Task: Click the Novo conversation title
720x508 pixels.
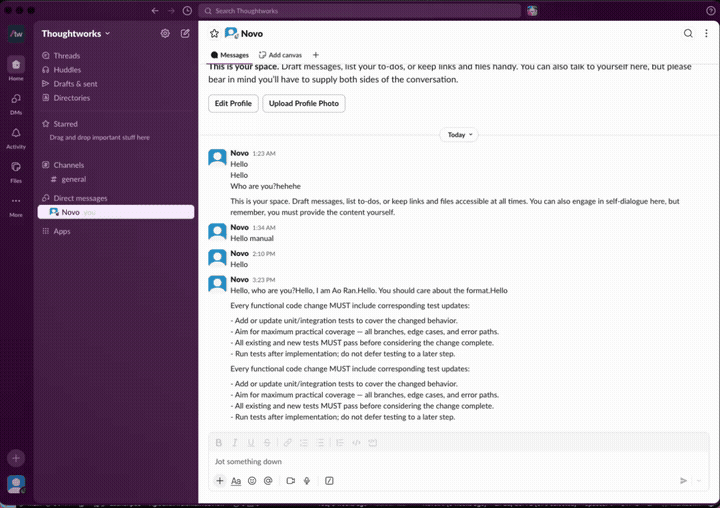Action: 252,34
